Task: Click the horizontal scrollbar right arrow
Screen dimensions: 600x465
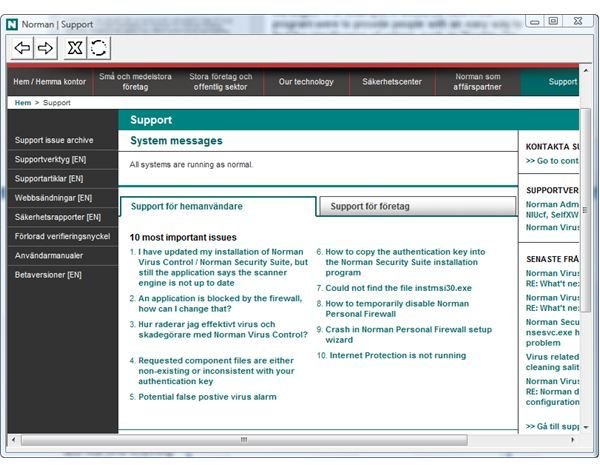Action: coord(572,440)
